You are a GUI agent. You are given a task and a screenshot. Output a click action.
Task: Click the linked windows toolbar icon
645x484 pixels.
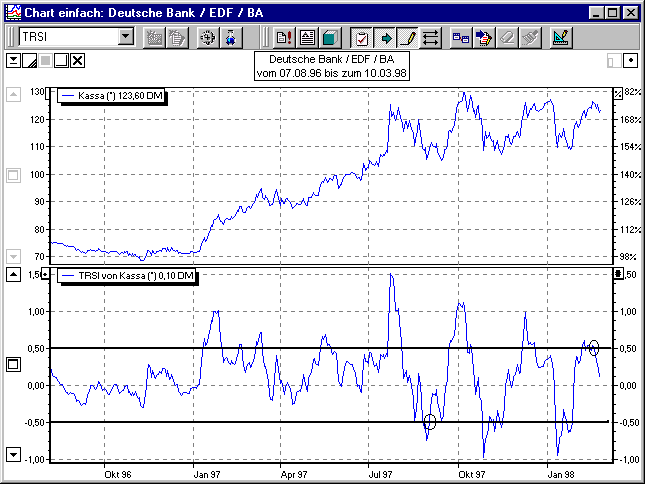tap(461, 37)
